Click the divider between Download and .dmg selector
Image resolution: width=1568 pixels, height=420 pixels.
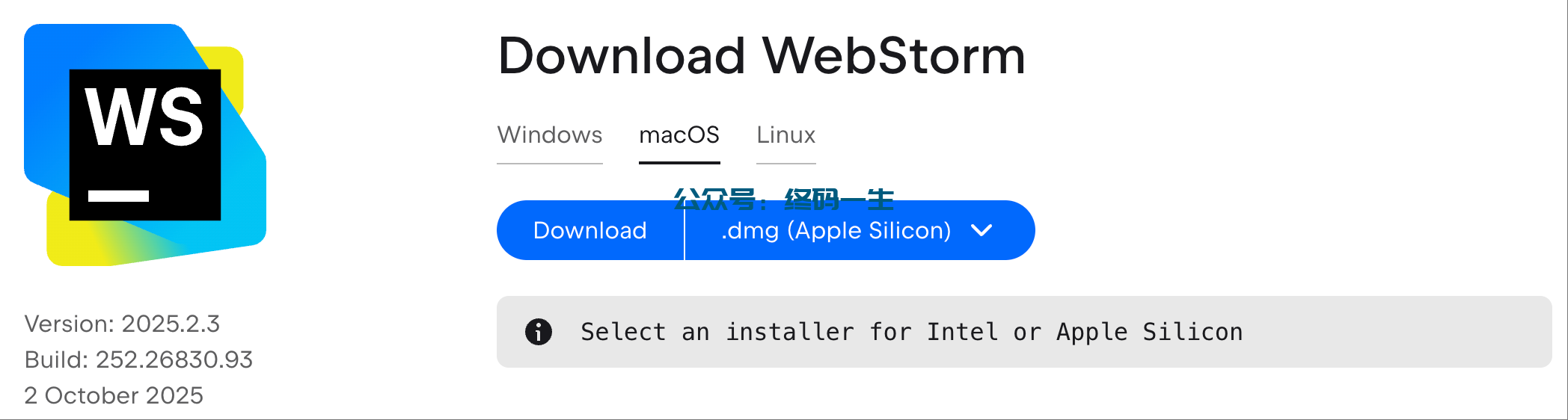pos(685,230)
